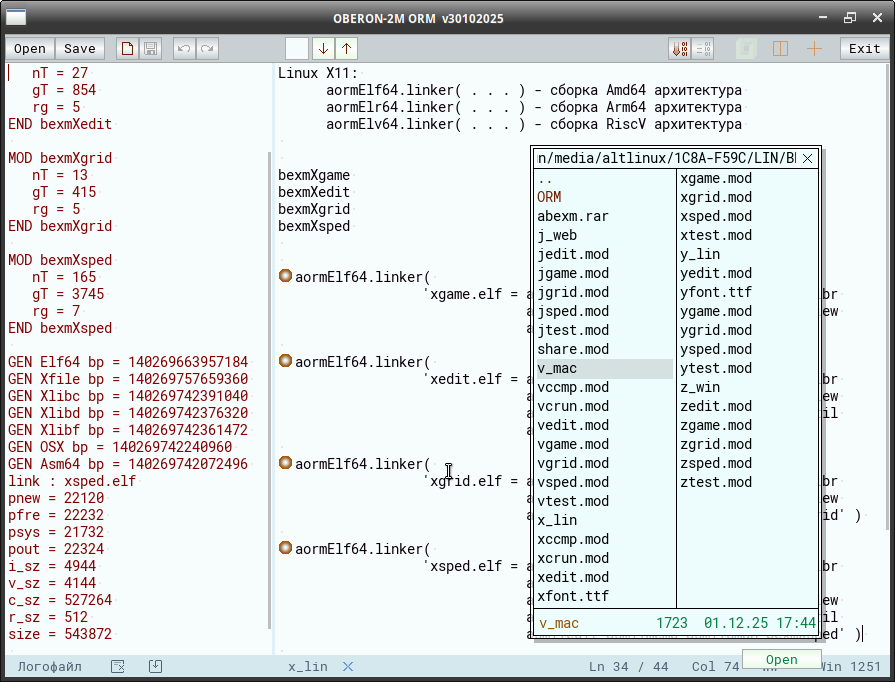The height and width of the screenshot is (682, 895).
Task: Click the redo arrow icon
Action: 207,49
